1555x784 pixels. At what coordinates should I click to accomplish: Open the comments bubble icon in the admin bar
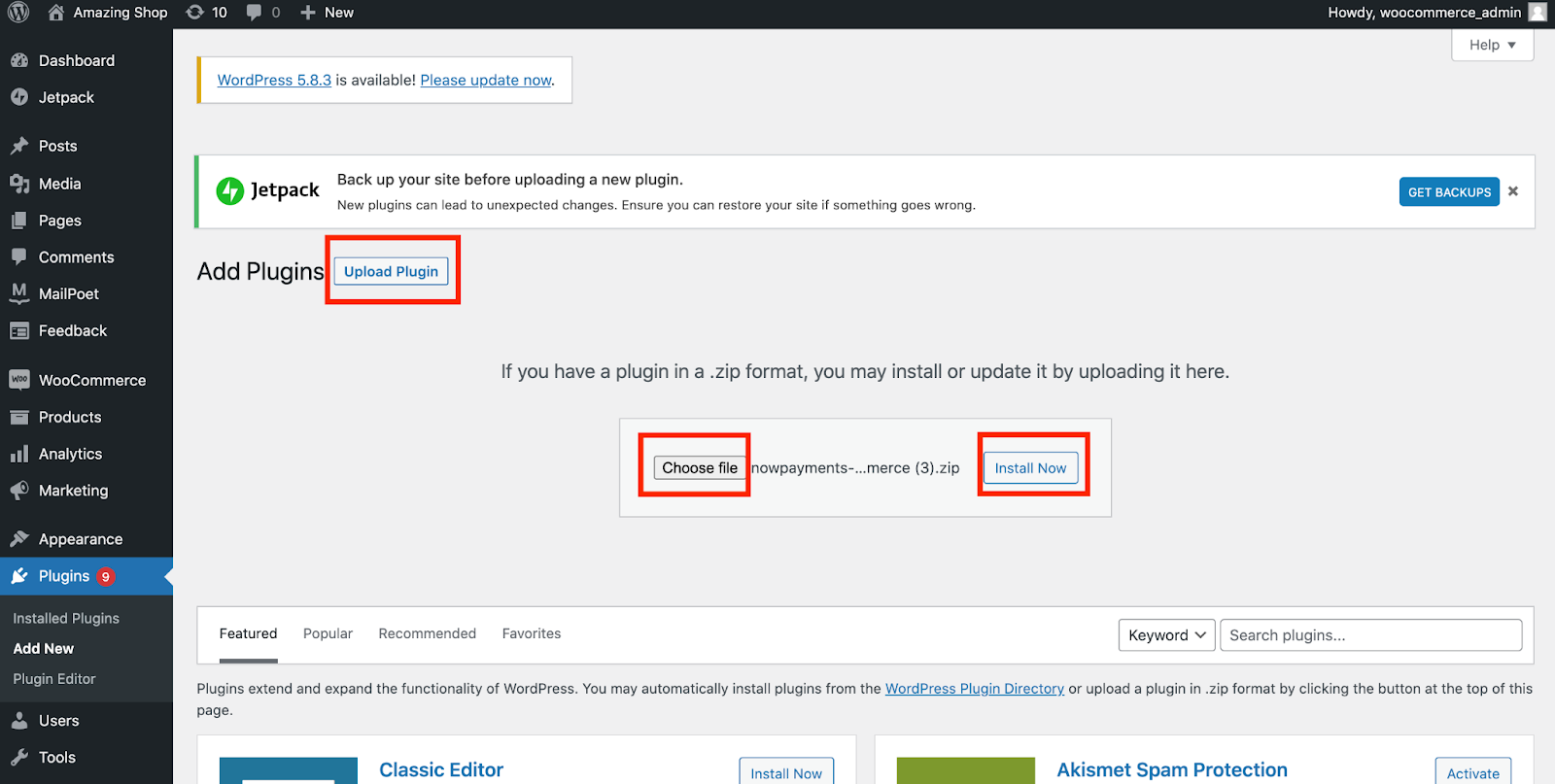point(254,13)
